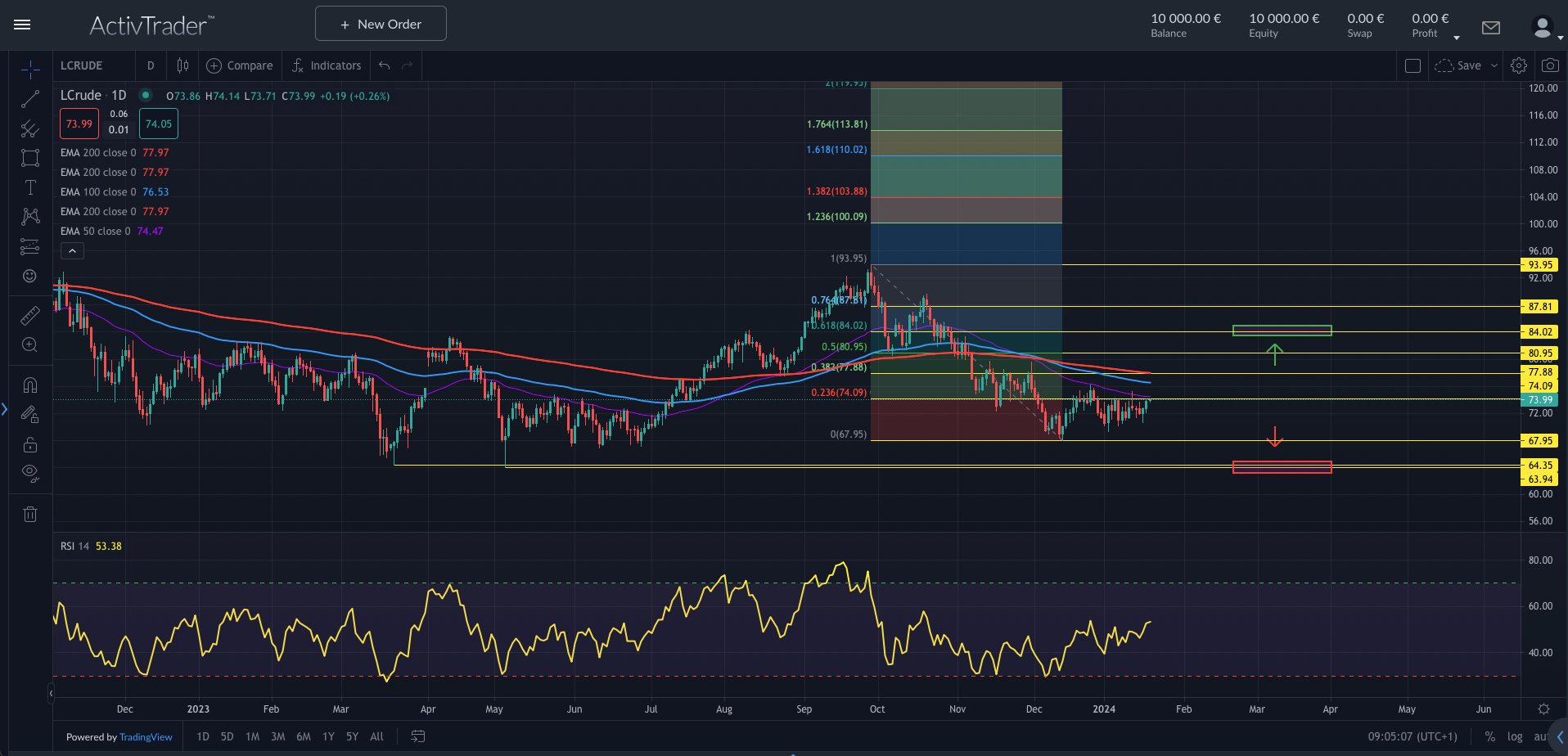Open the TradingView link
Screen dimensions: 1568x756
click(146, 737)
